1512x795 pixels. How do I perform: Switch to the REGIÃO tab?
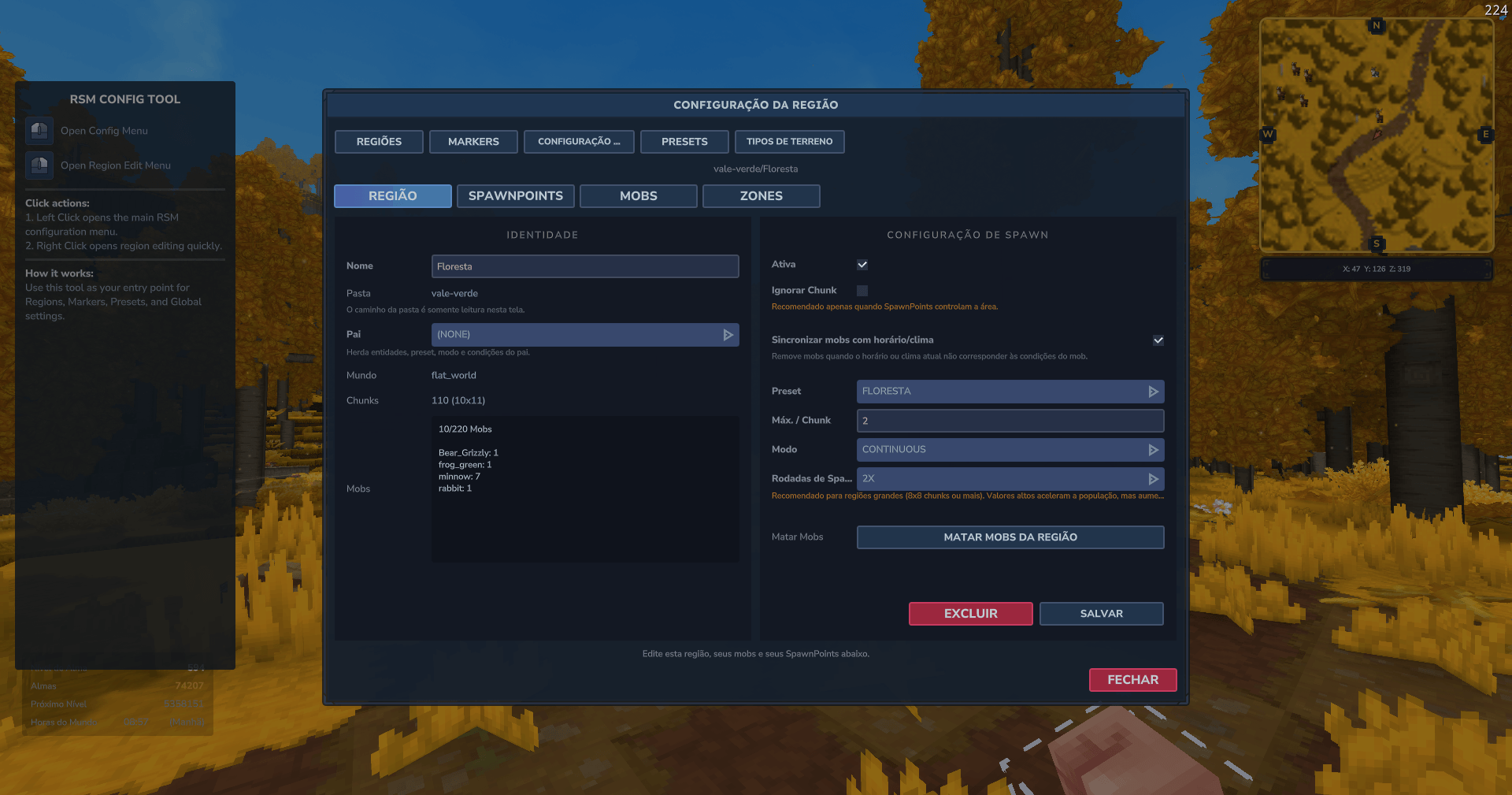tap(393, 196)
